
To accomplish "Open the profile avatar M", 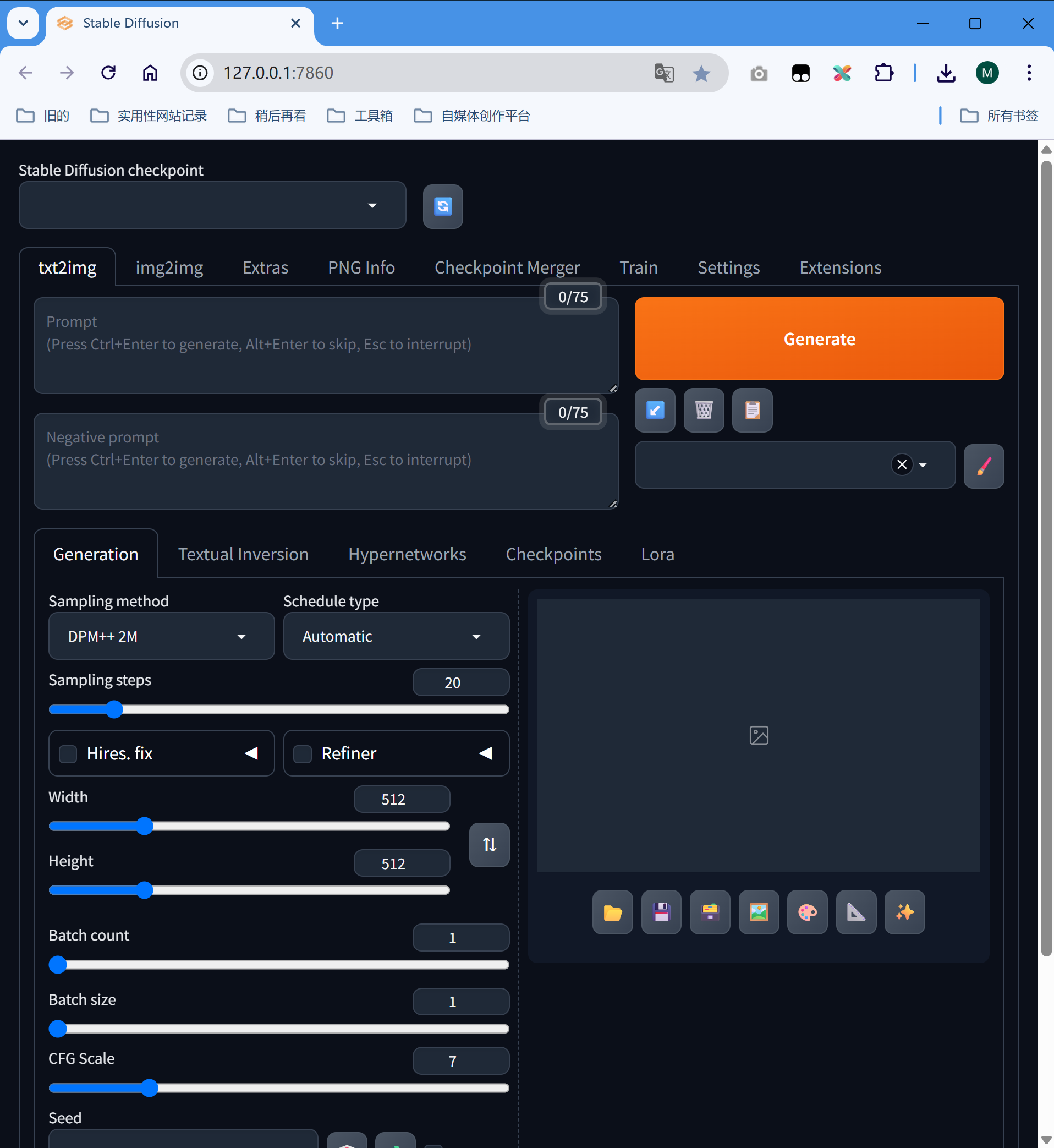I will pyautogui.click(x=987, y=73).
